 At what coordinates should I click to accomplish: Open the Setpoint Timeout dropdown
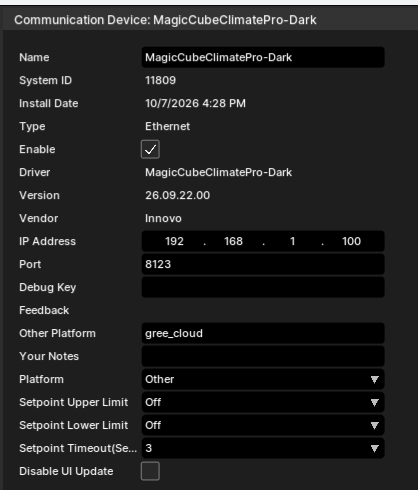click(x=263, y=448)
